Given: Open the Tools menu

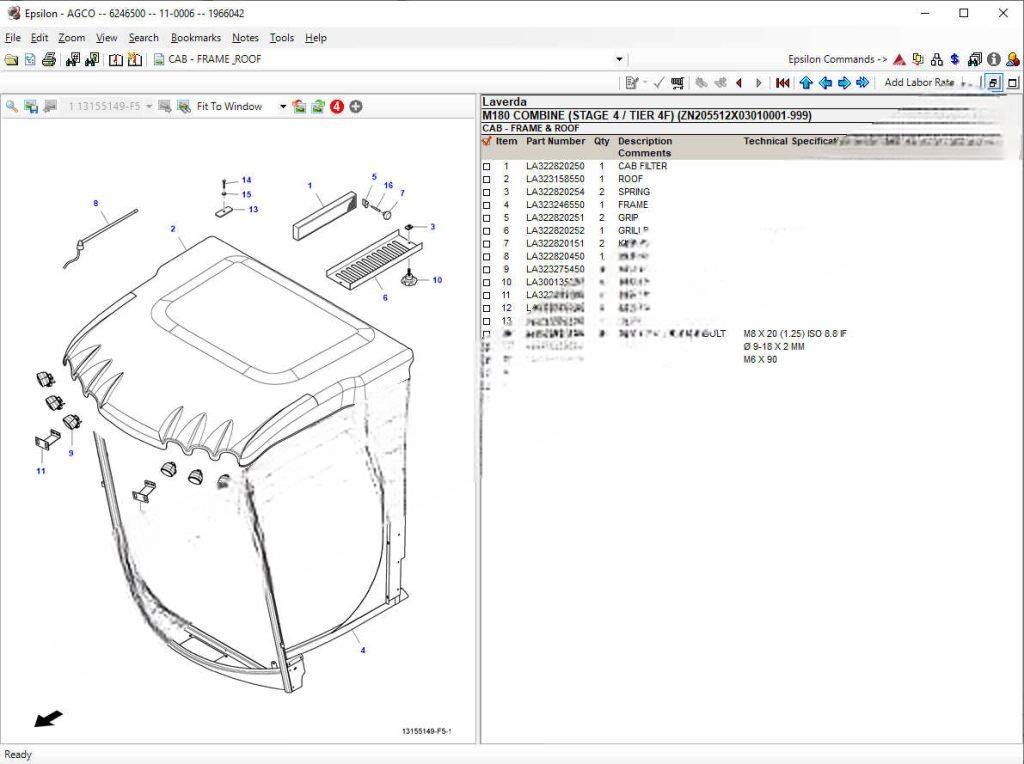Looking at the screenshot, I should (x=282, y=38).
